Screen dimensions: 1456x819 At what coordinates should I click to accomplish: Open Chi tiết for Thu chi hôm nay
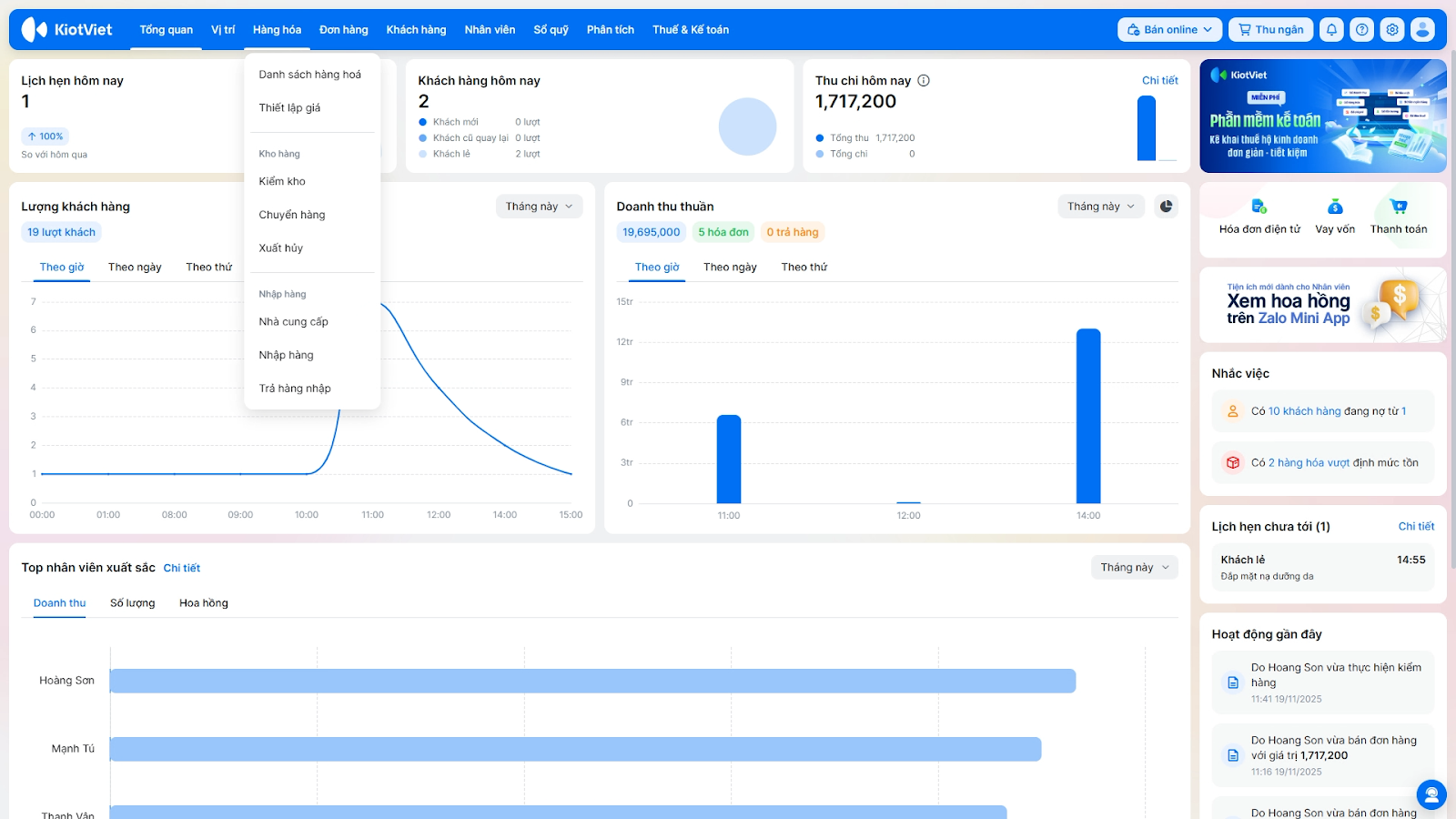tap(1160, 80)
